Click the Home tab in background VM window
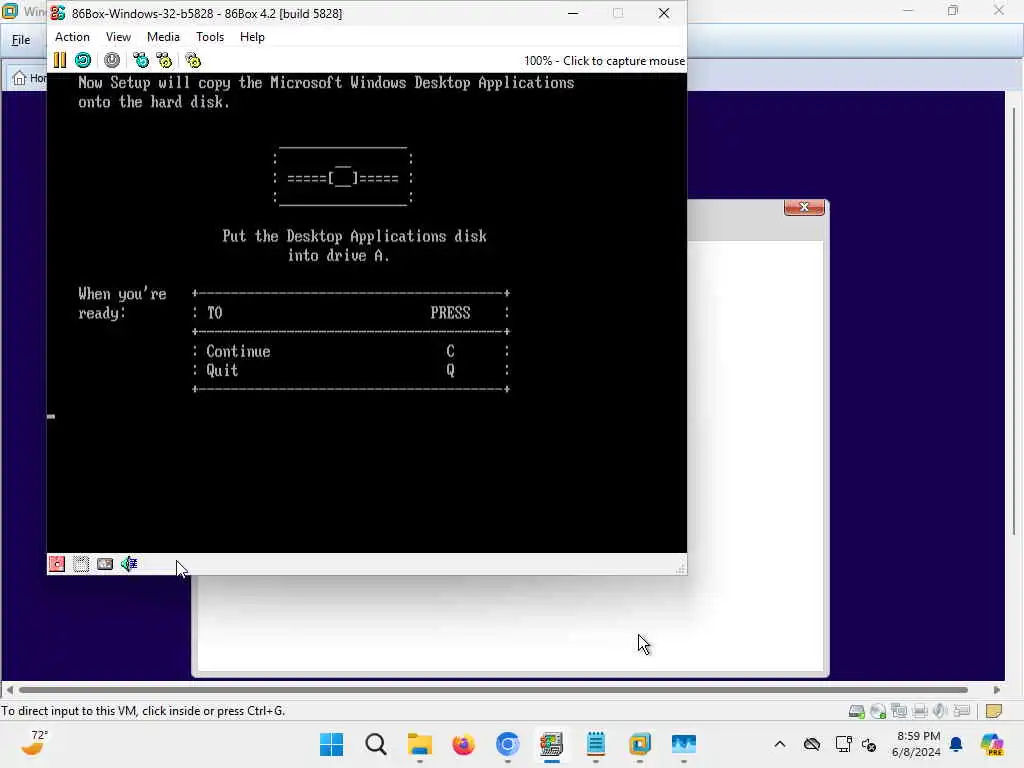1024x768 pixels. pyautogui.click(x=29, y=78)
